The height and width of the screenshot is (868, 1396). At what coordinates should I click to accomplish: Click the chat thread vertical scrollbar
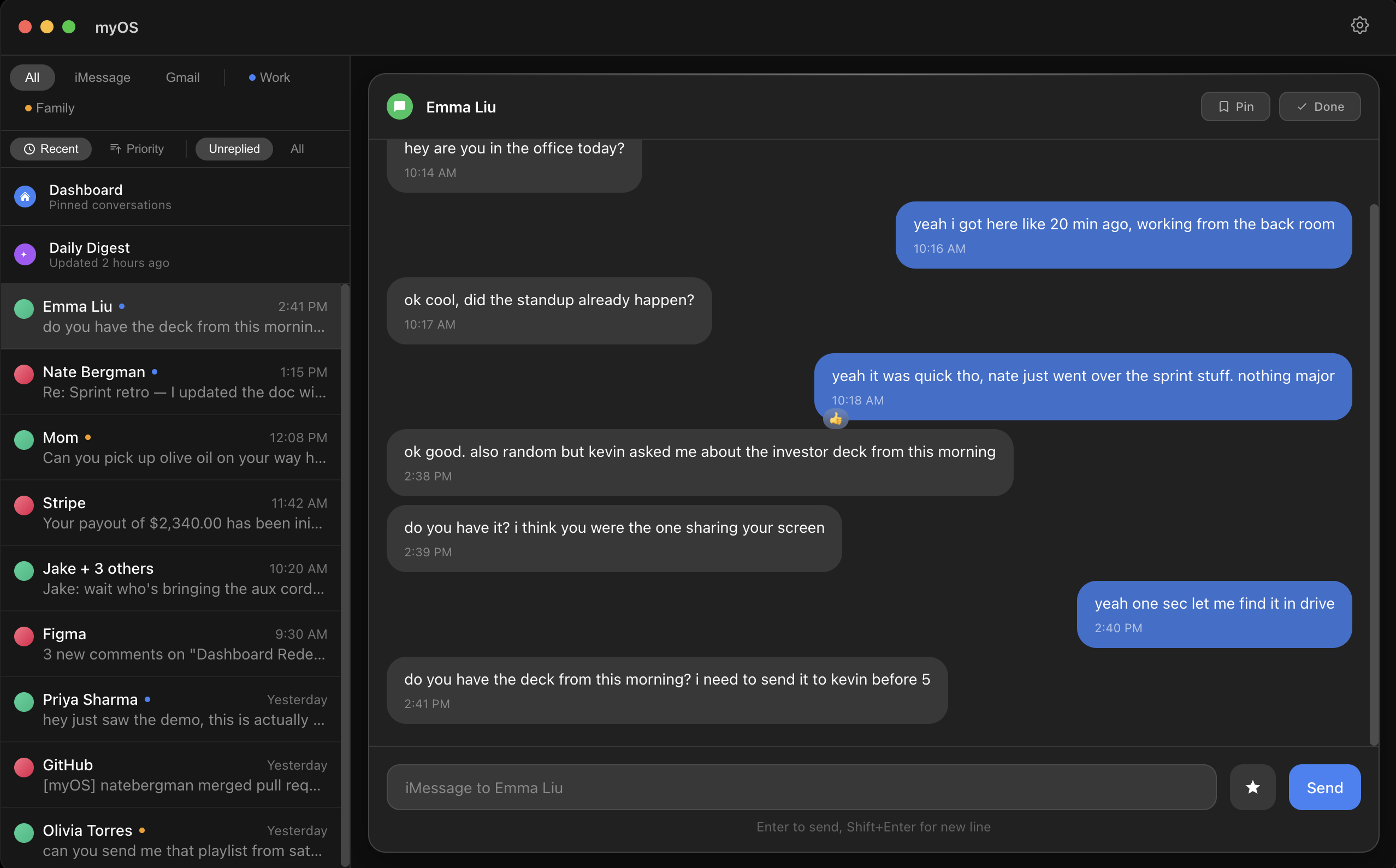(1374, 474)
